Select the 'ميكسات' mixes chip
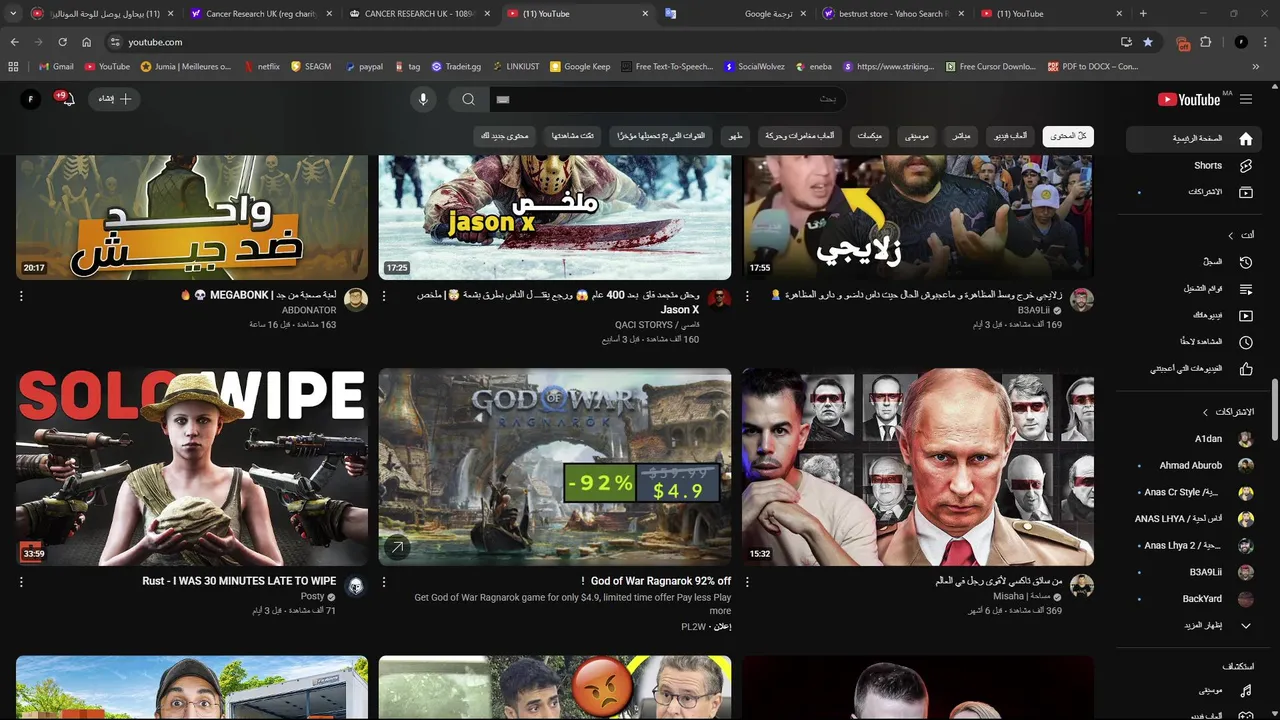 (x=869, y=136)
